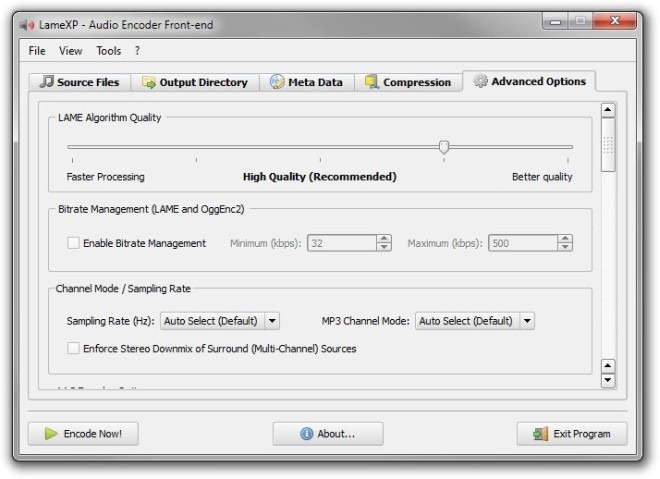Click the Minimum kbps field showing 32

[x=341, y=243]
